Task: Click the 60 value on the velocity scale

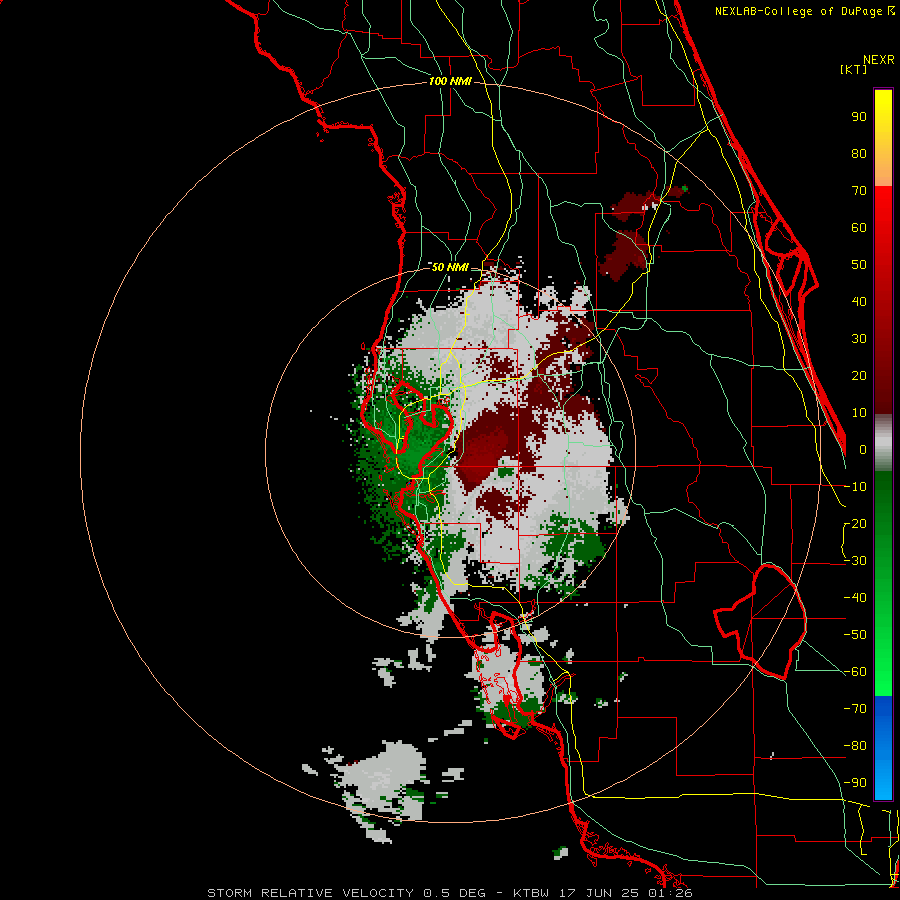Action: coord(859,228)
